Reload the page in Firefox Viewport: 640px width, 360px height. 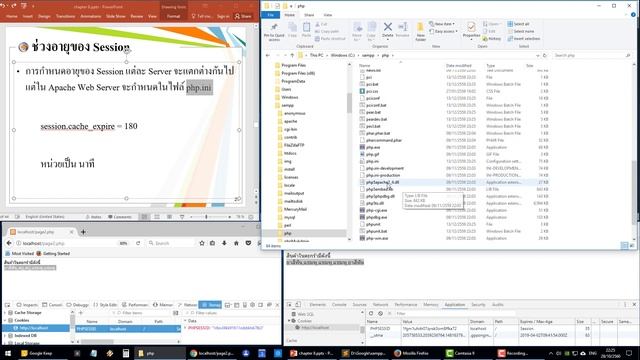coord(138,243)
